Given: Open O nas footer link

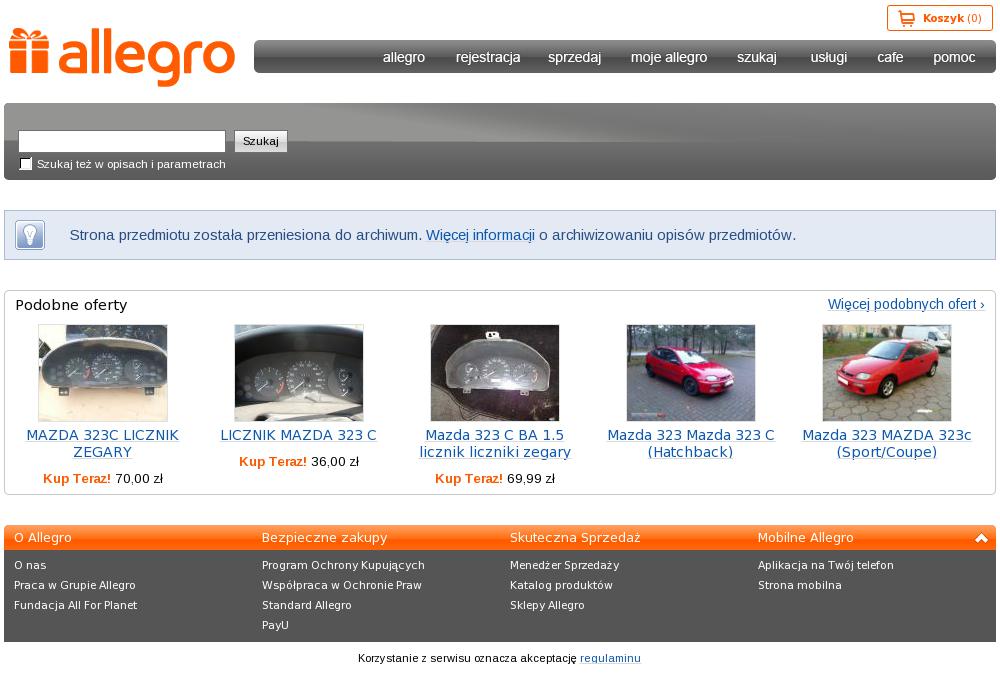Looking at the screenshot, I should coord(30,565).
